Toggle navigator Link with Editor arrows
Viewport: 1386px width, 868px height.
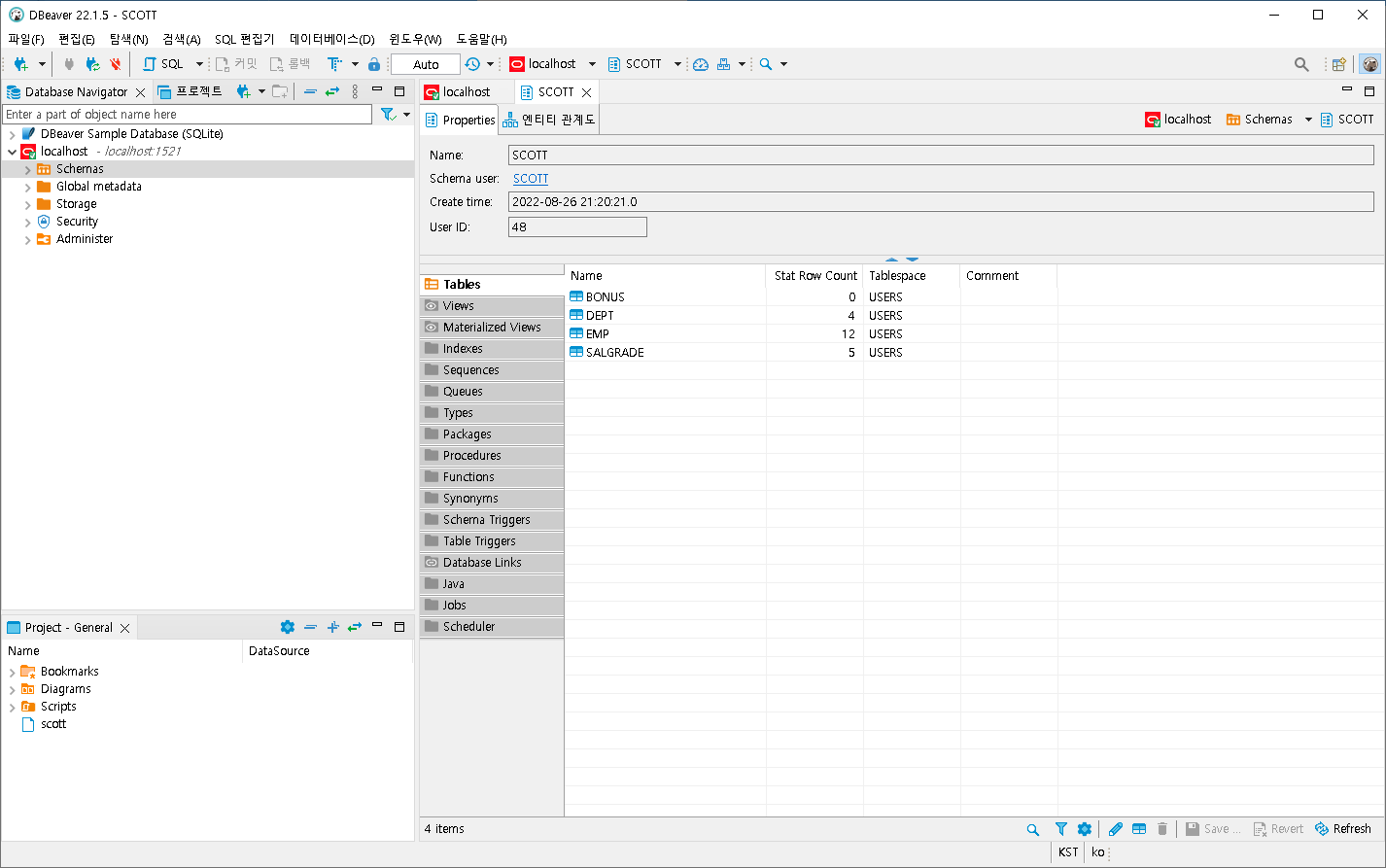332,91
